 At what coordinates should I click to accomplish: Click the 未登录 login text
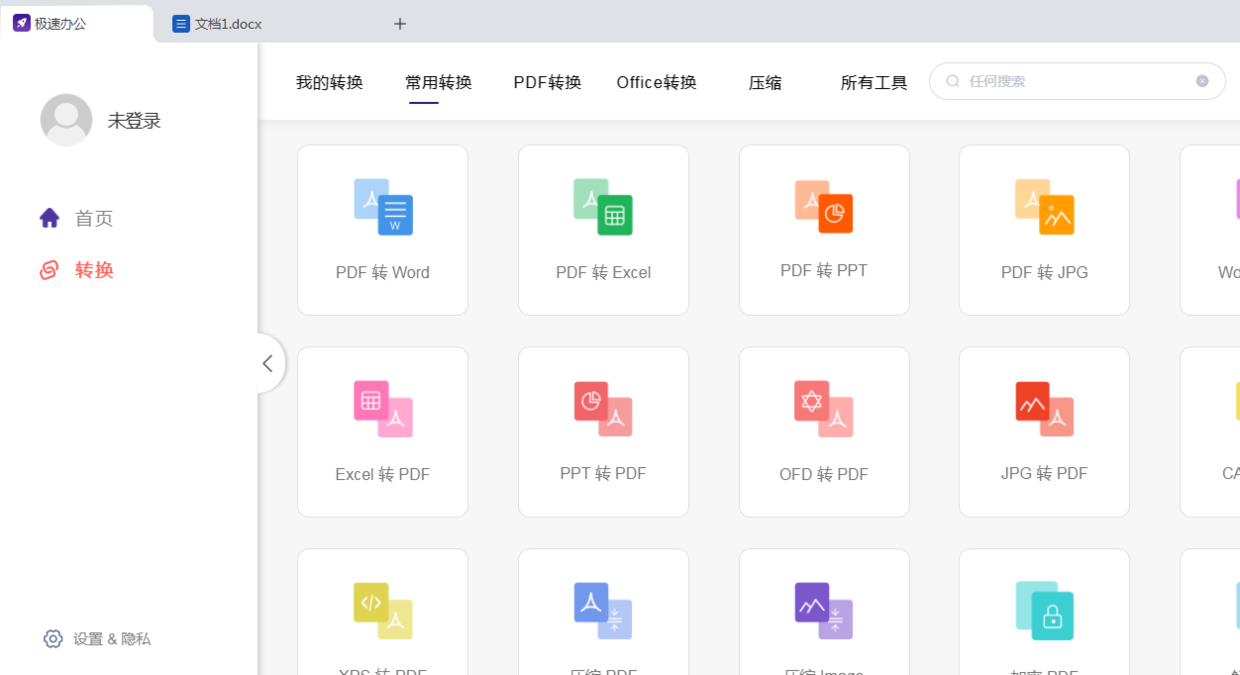pos(134,121)
